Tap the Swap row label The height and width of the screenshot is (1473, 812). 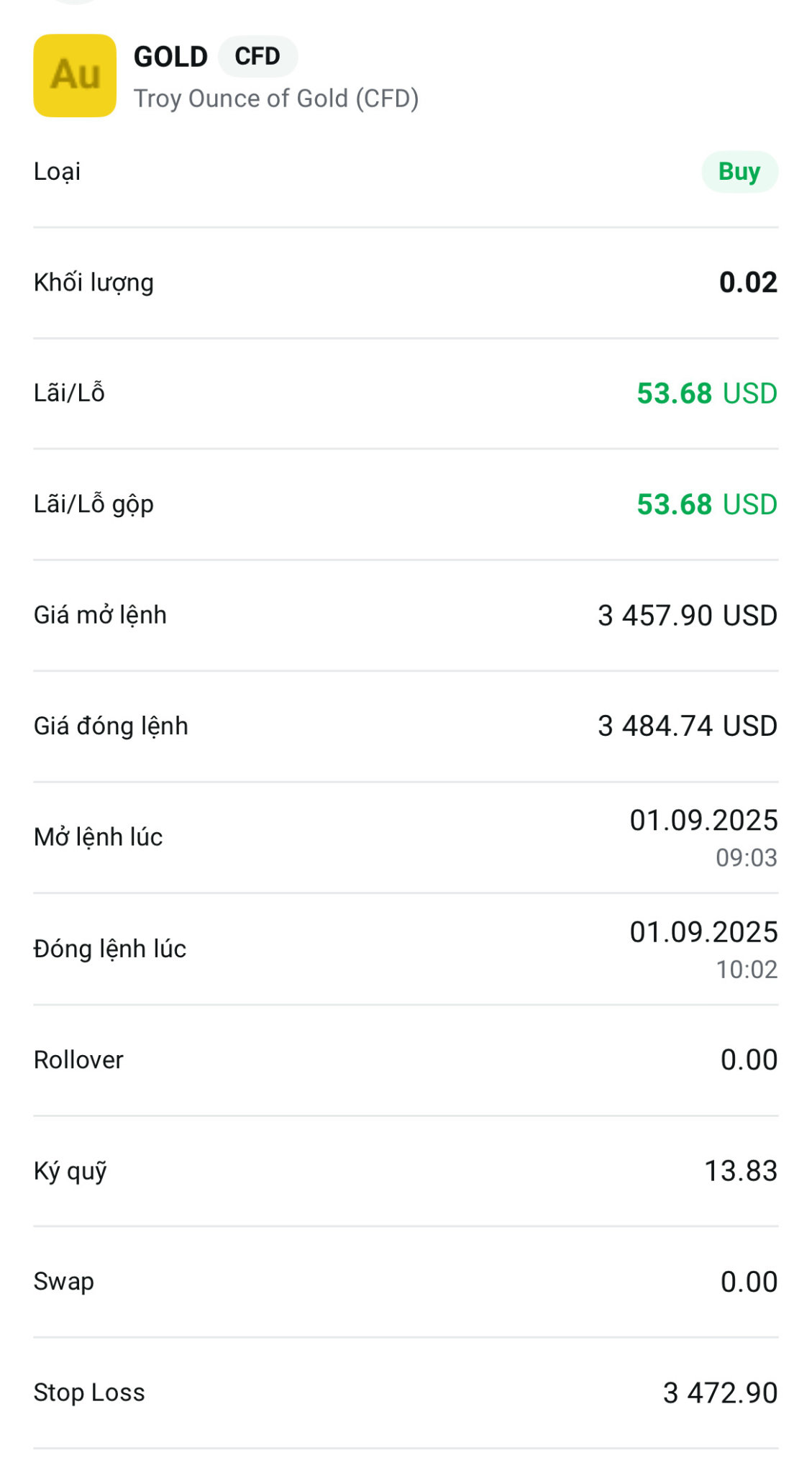pos(64,1282)
